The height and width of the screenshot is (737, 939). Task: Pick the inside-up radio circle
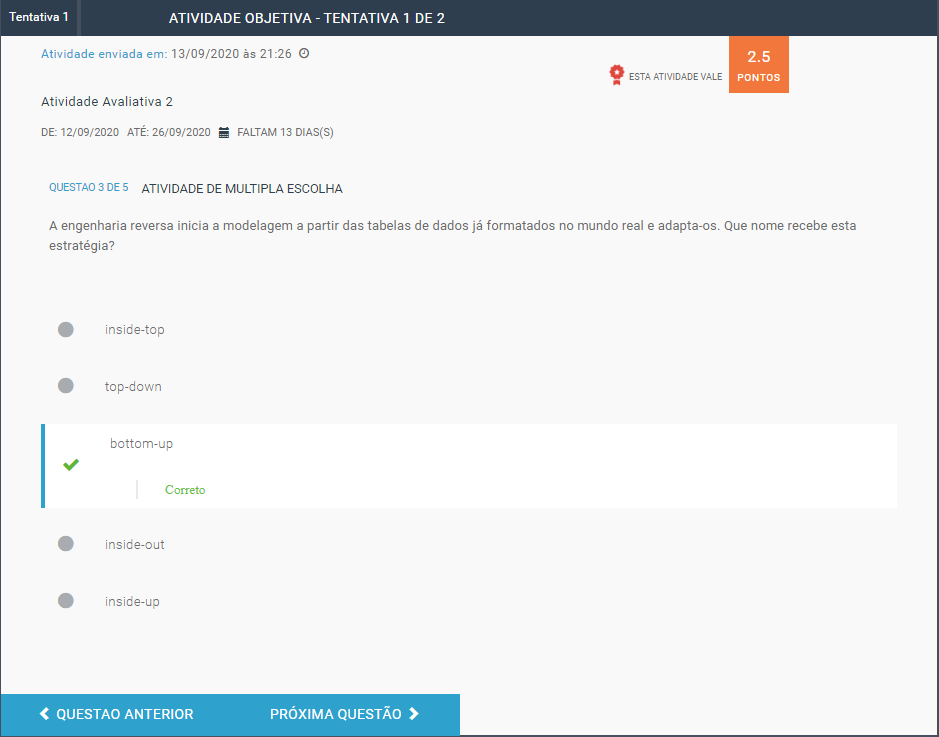coord(66,601)
